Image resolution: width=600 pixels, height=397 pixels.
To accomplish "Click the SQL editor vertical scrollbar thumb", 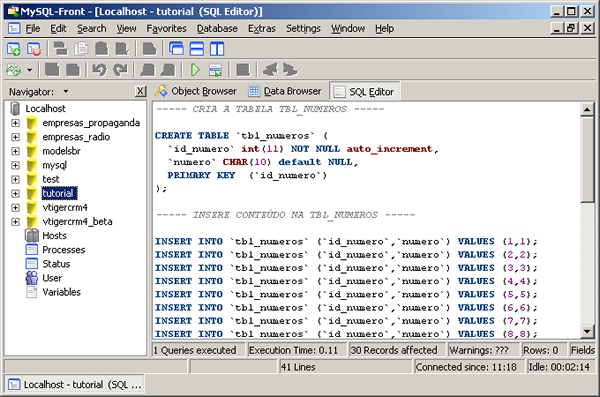I will coord(587,159).
